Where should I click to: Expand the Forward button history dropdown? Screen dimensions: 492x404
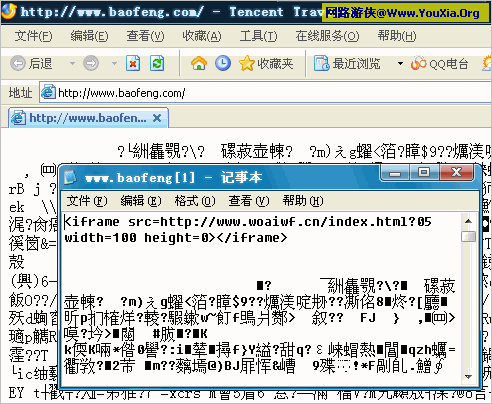114,63
